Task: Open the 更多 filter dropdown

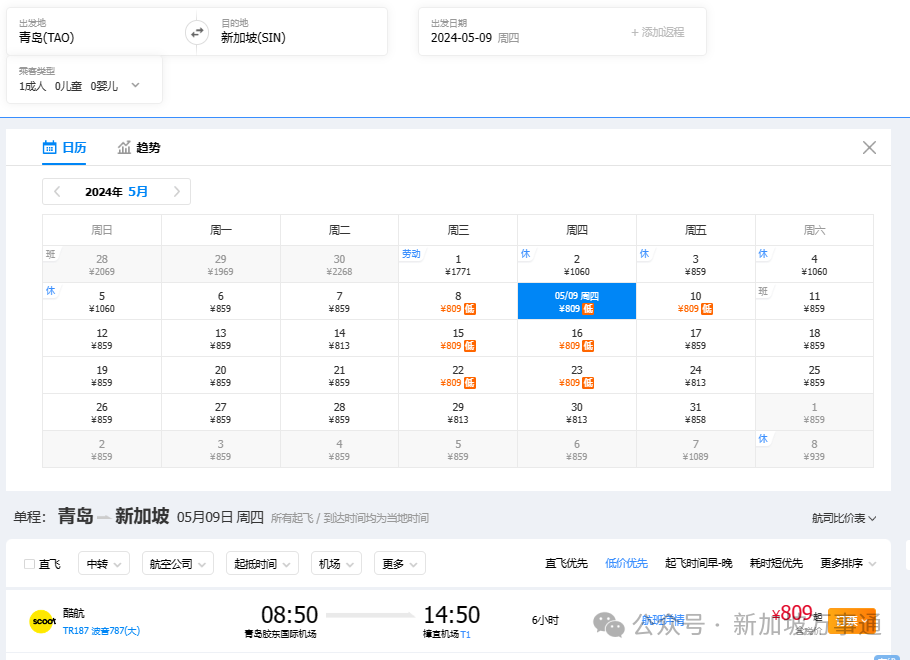Action: pyautogui.click(x=400, y=563)
